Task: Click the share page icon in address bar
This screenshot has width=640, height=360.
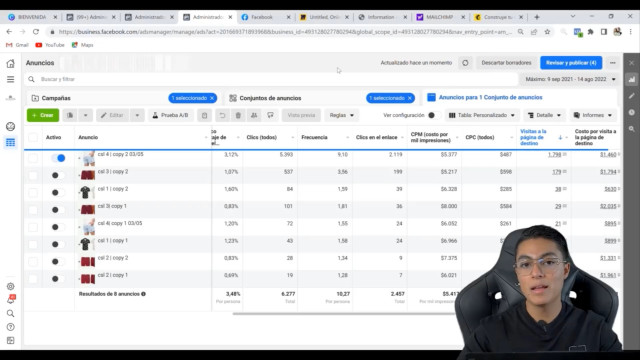Action: click(534, 31)
